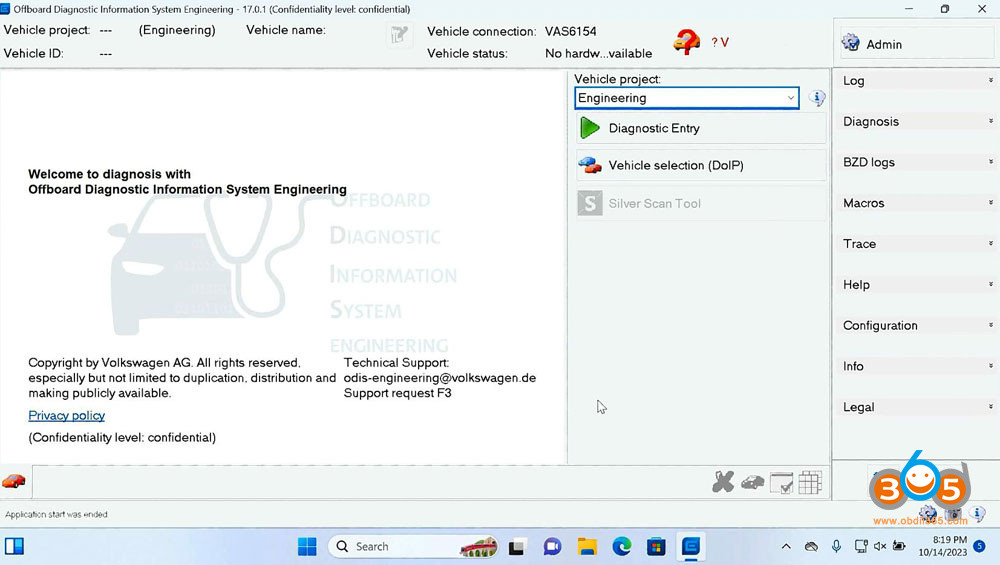Click the vehicle connection status warning icon
Viewport: 1000px width, 565px height.
686,42
